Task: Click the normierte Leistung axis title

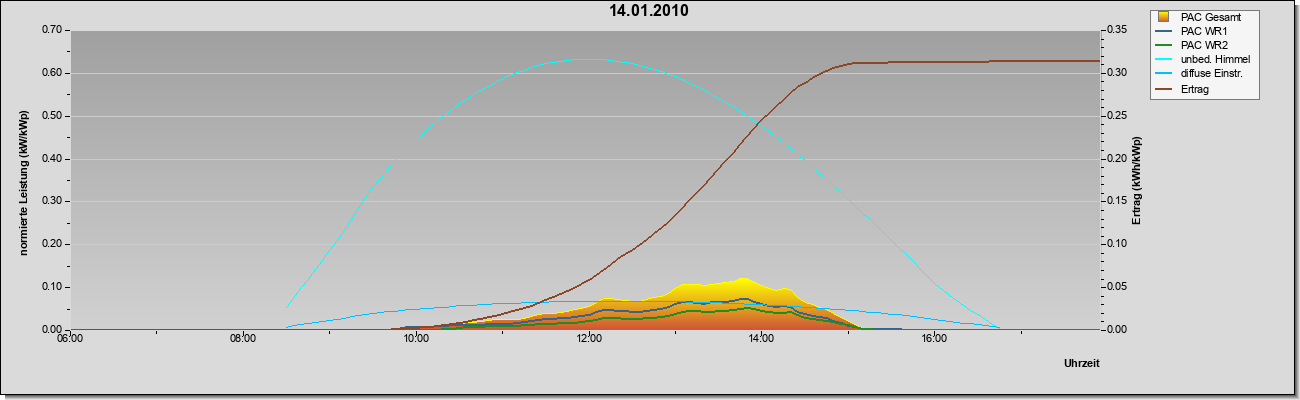Action: [x=24, y=180]
